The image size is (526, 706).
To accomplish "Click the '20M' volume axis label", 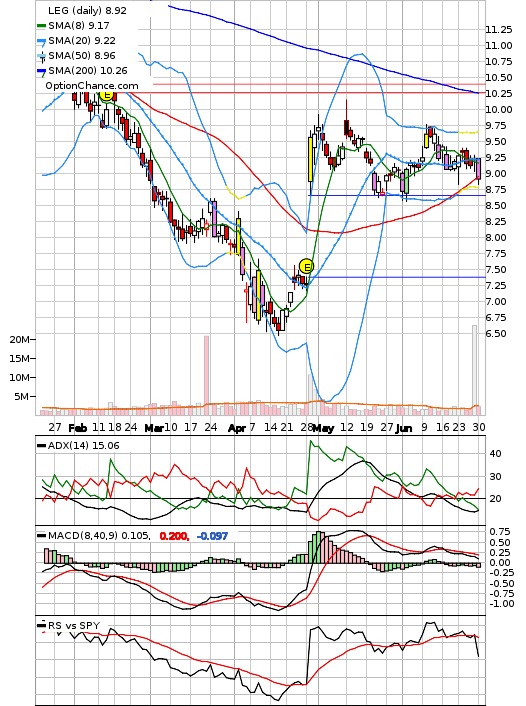I will (x=19, y=339).
